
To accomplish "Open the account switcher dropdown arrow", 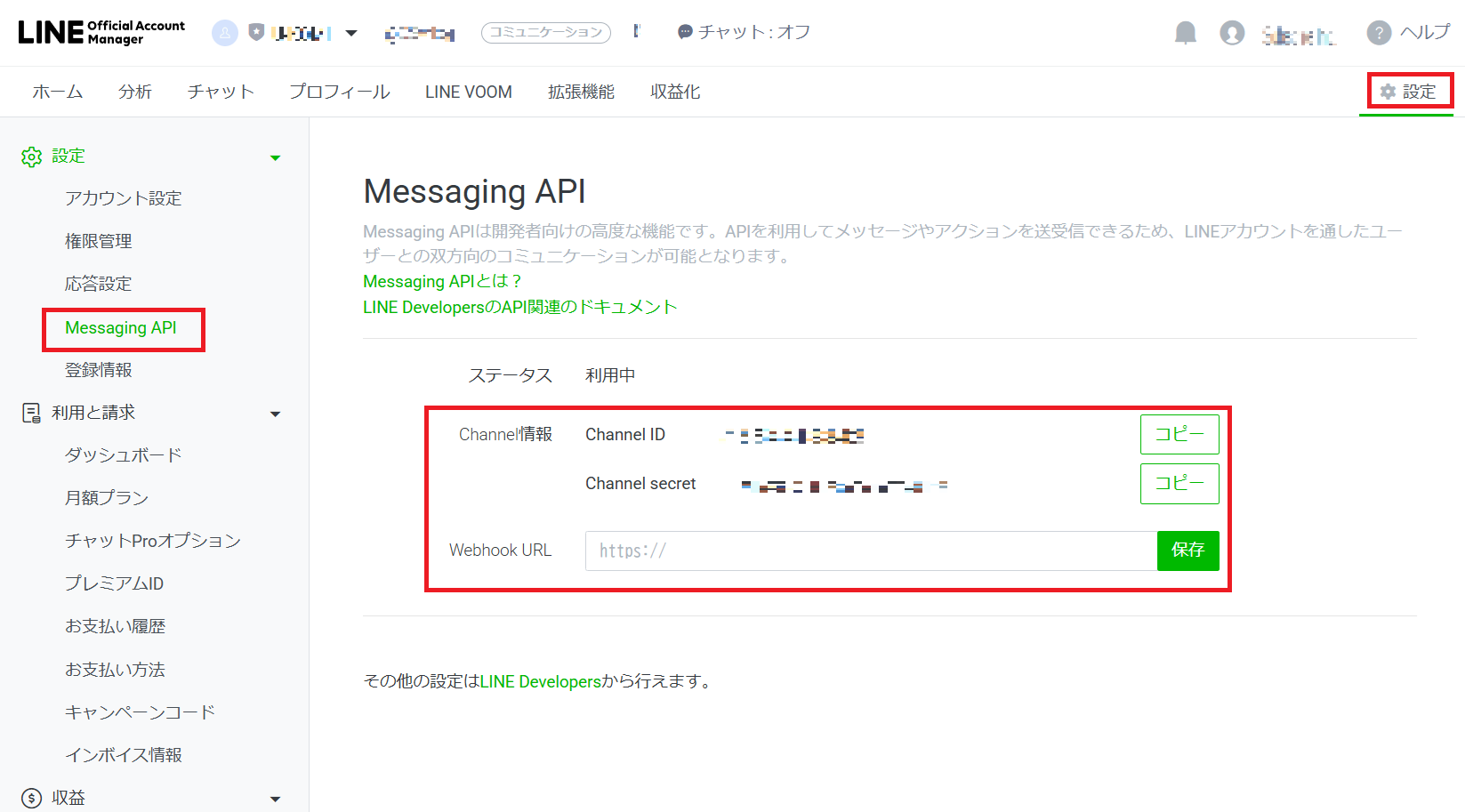I will click(x=351, y=34).
